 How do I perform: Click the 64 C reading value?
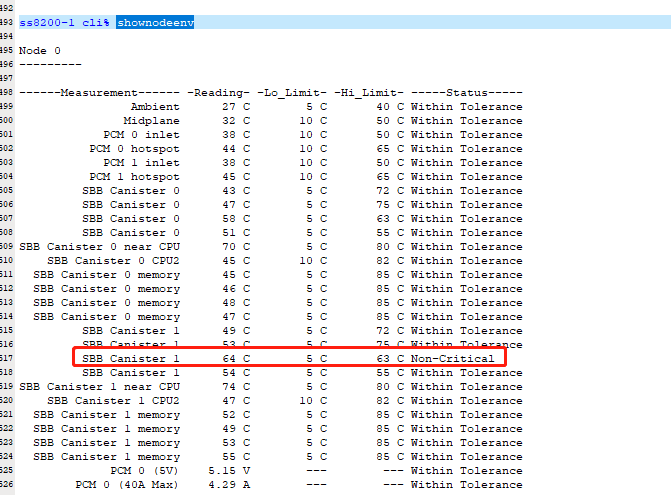coord(236,359)
